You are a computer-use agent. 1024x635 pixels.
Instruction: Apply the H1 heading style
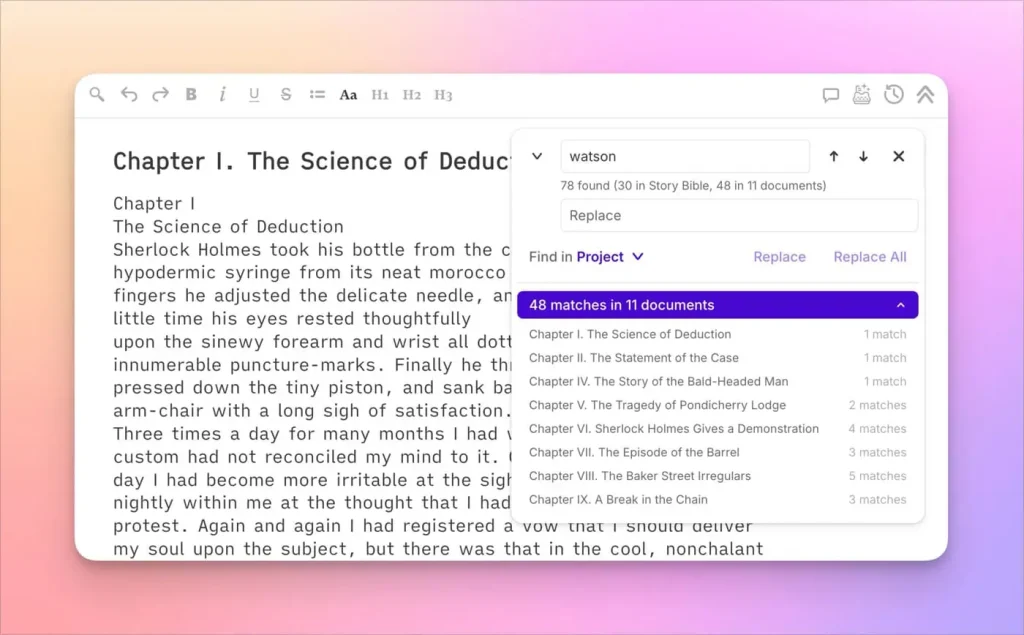380,94
